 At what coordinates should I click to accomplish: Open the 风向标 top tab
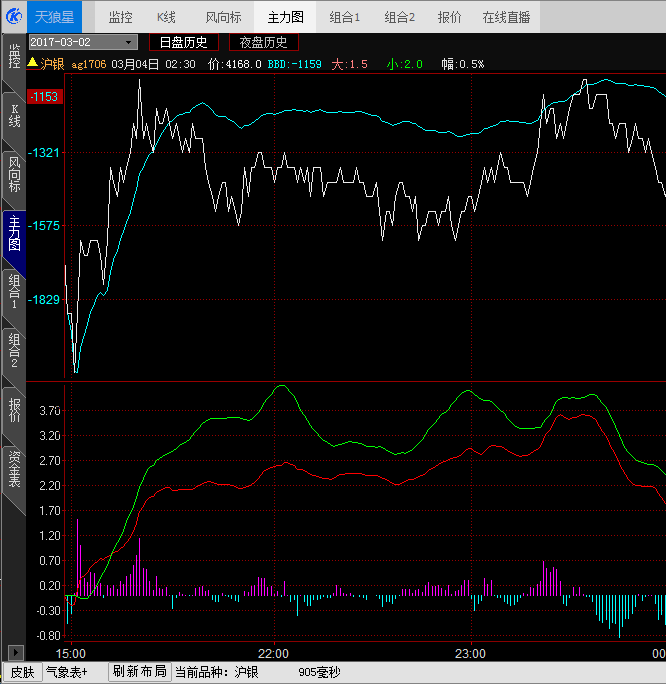click(x=223, y=17)
